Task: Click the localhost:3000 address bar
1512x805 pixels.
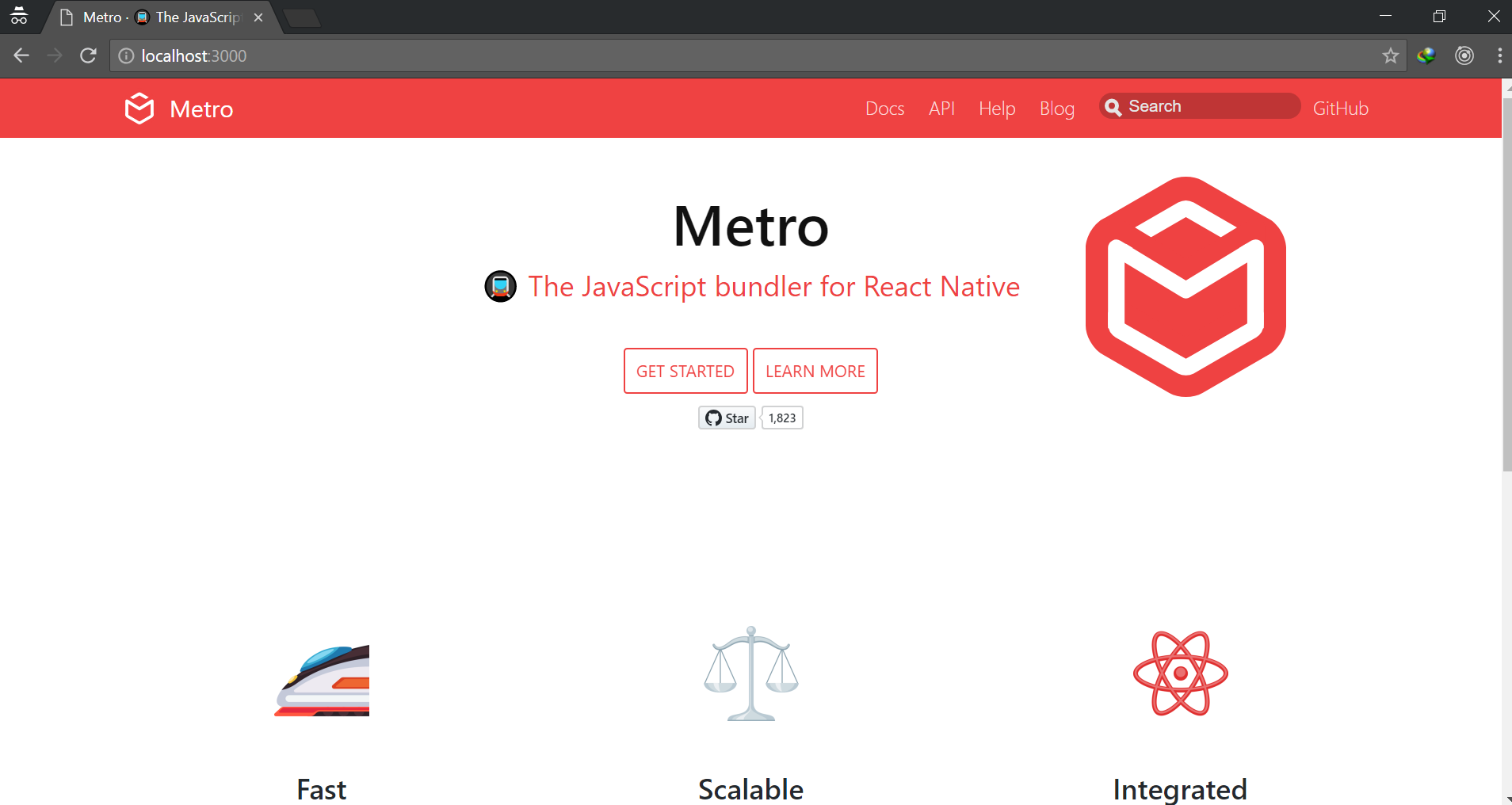Action: 758,55
